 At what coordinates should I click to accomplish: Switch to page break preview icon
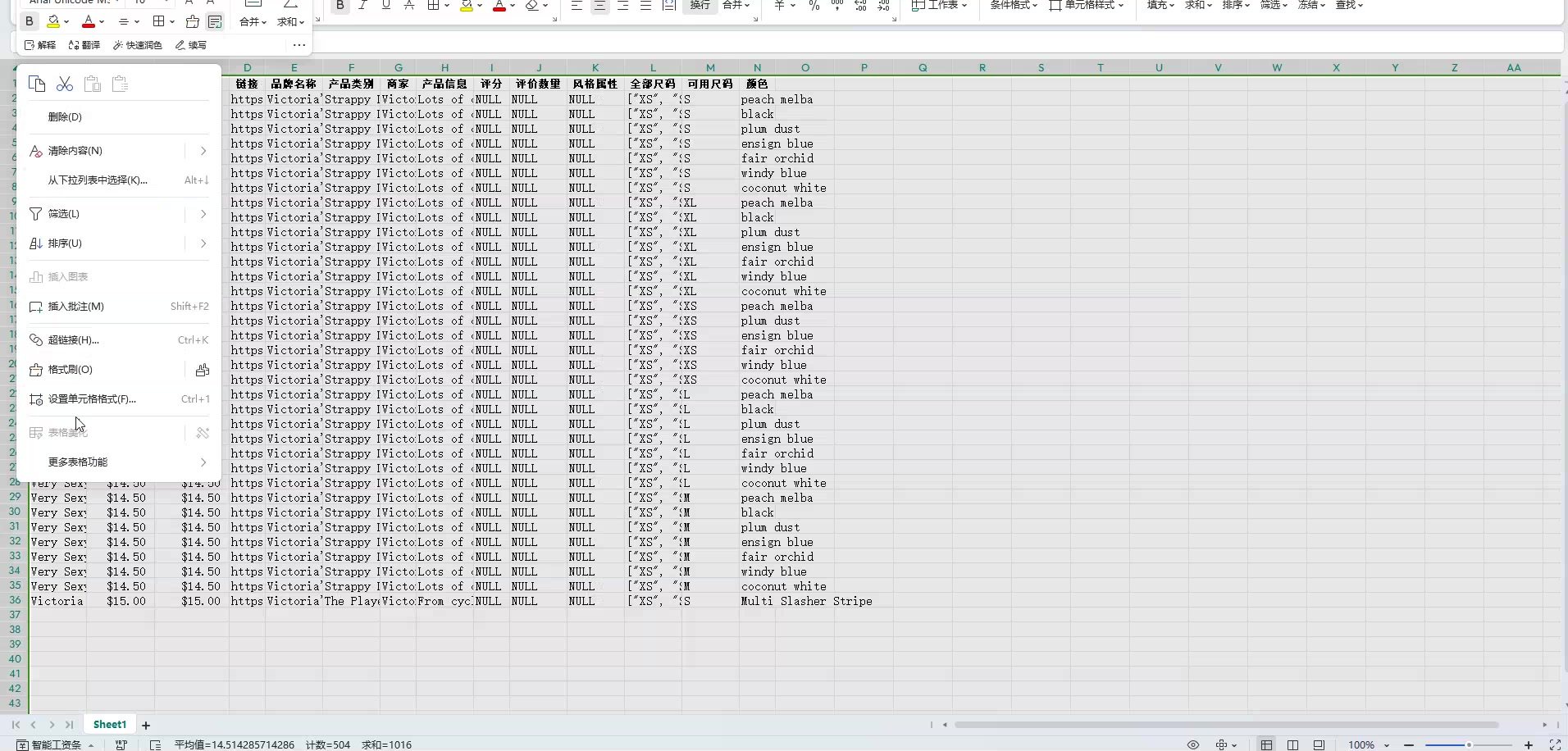[1293, 744]
